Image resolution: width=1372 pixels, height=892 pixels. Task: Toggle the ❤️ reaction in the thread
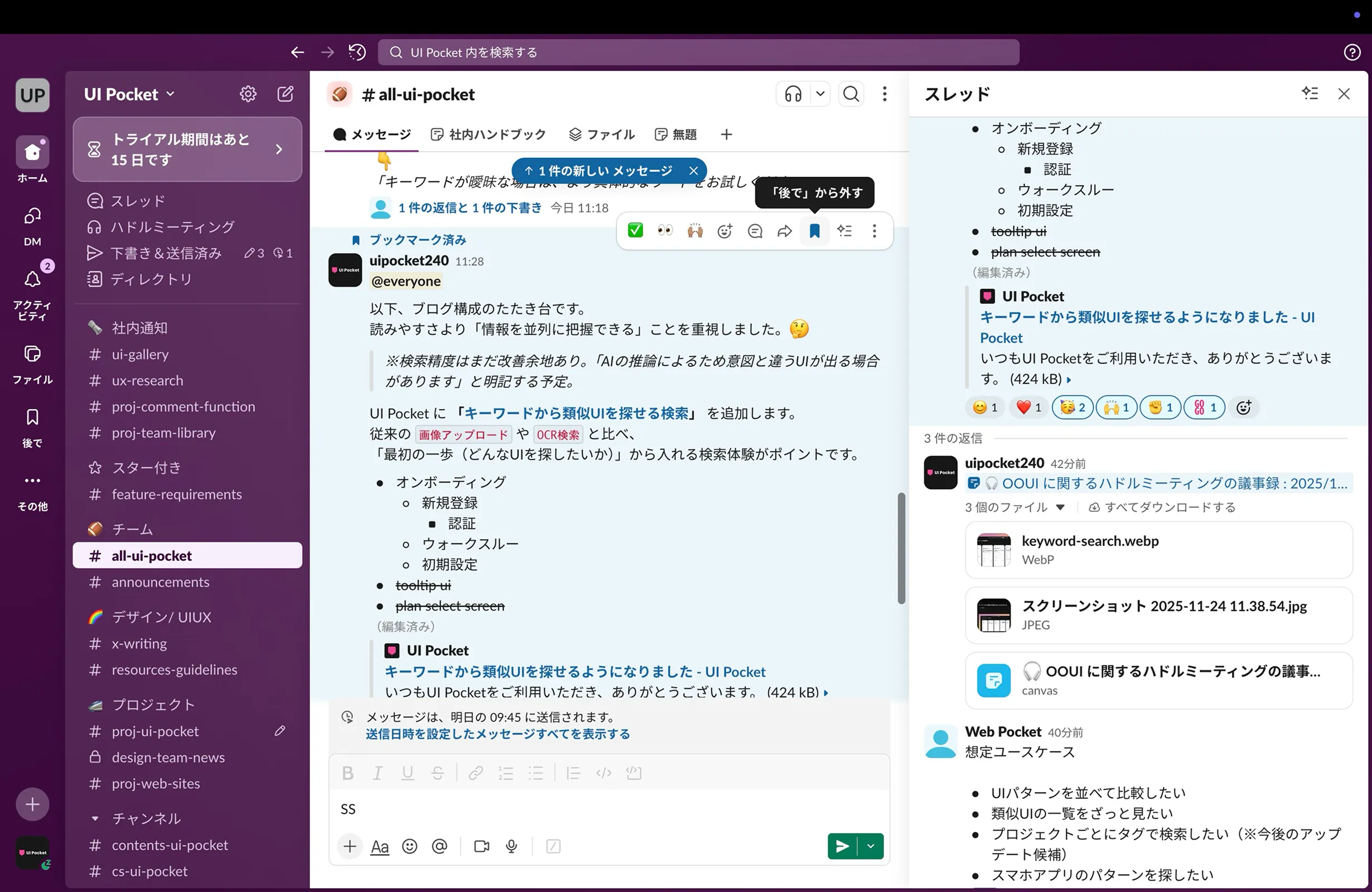click(x=1028, y=408)
